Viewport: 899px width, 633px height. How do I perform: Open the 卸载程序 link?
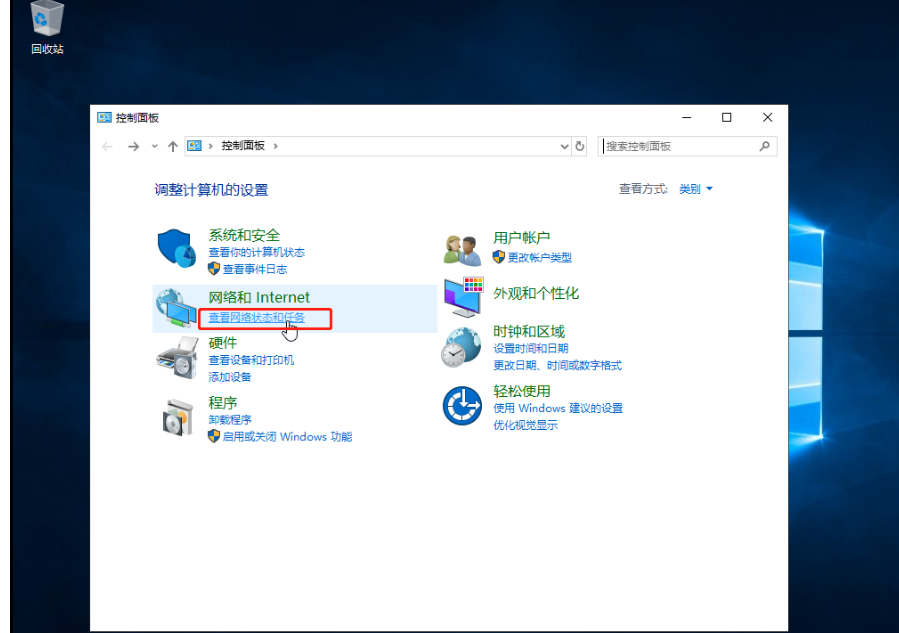230,420
